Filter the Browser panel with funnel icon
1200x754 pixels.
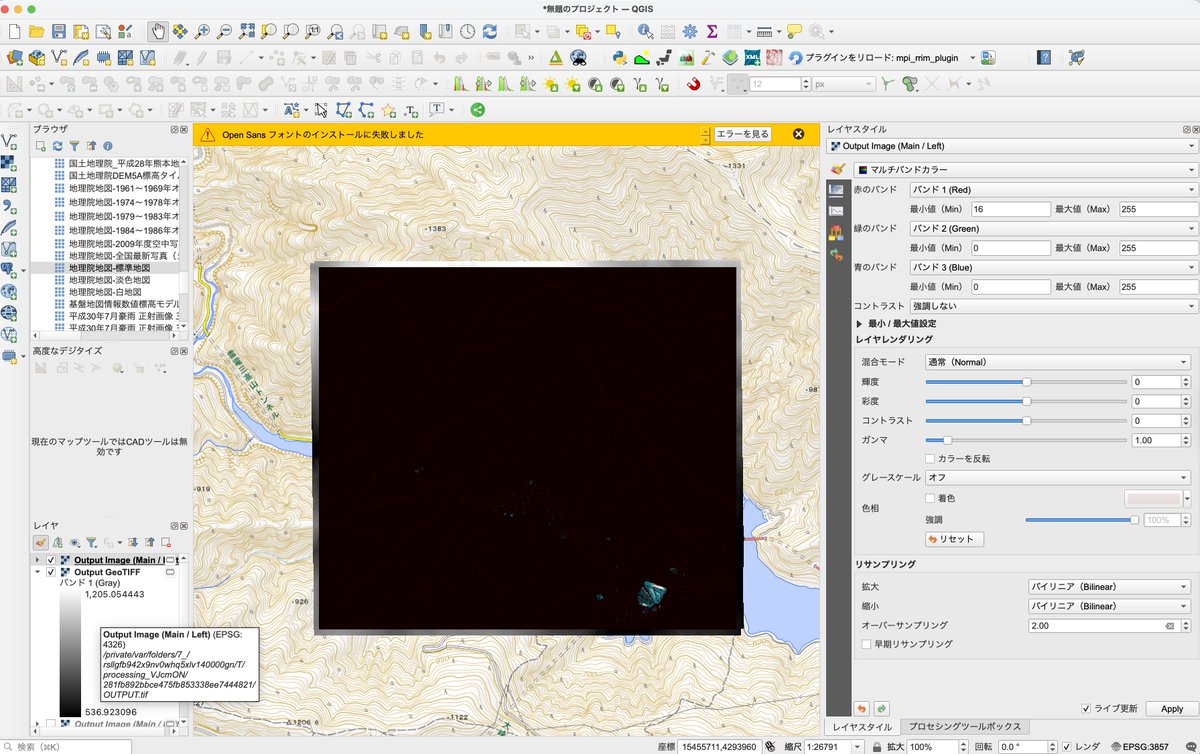pos(74,146)
